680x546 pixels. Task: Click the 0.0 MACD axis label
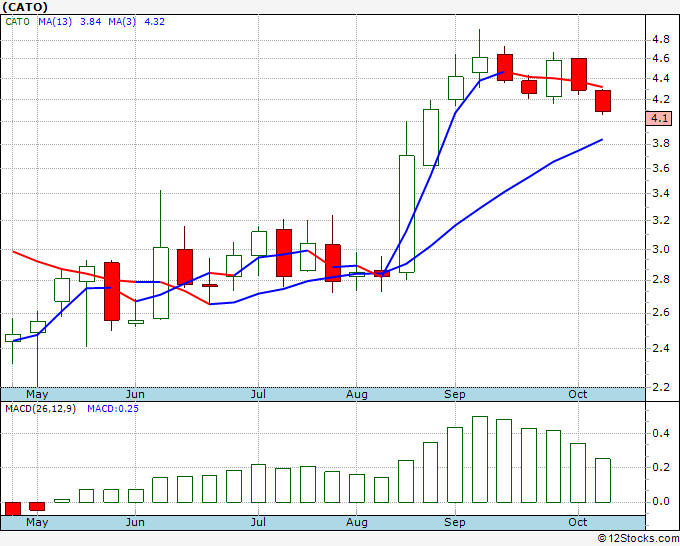[x=661, y=501]
